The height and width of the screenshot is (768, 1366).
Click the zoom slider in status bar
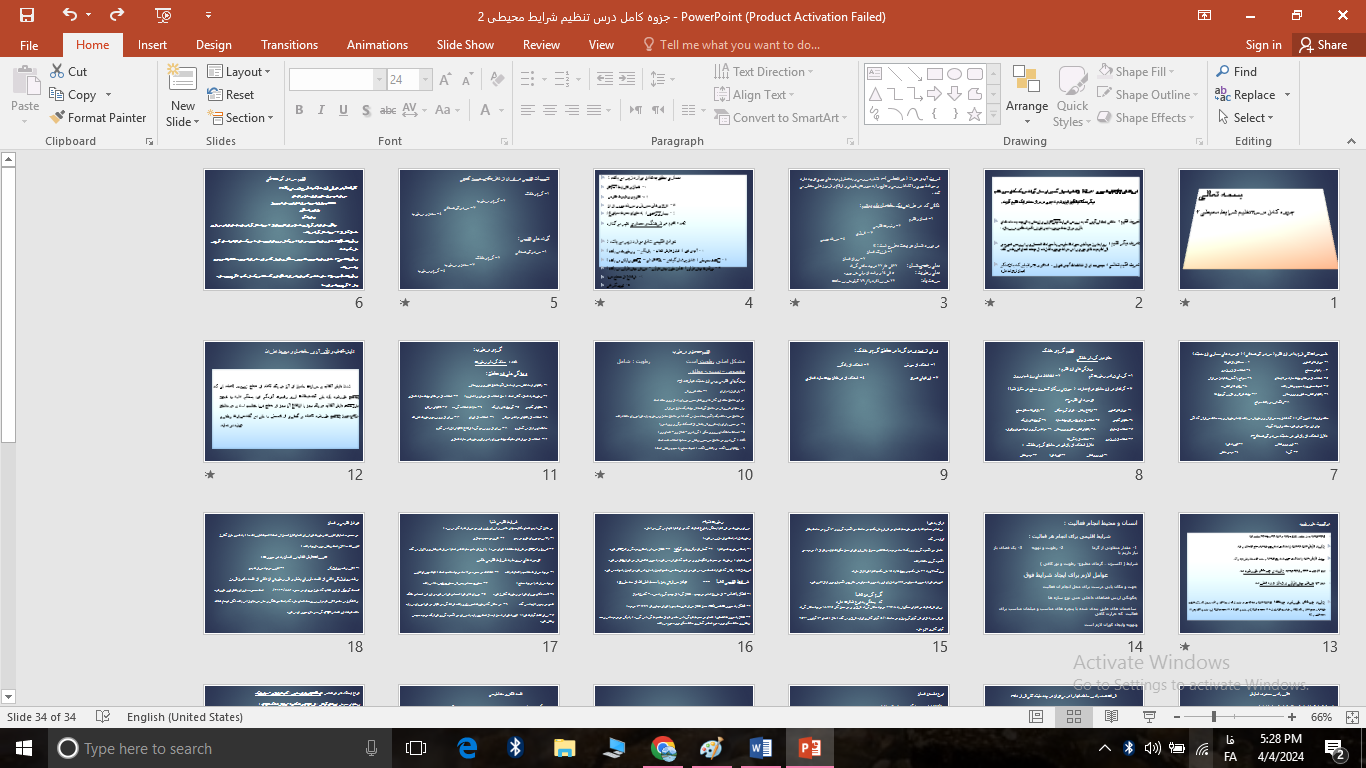pyautogui.click(x=1214, y=717)
